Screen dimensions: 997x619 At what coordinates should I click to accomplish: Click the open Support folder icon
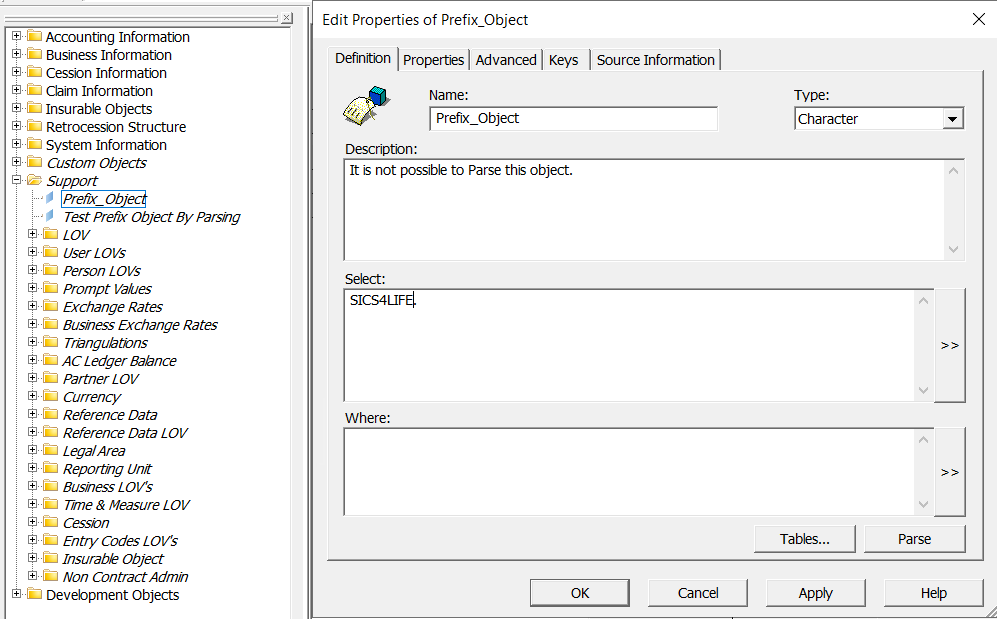tap(34, 181)
